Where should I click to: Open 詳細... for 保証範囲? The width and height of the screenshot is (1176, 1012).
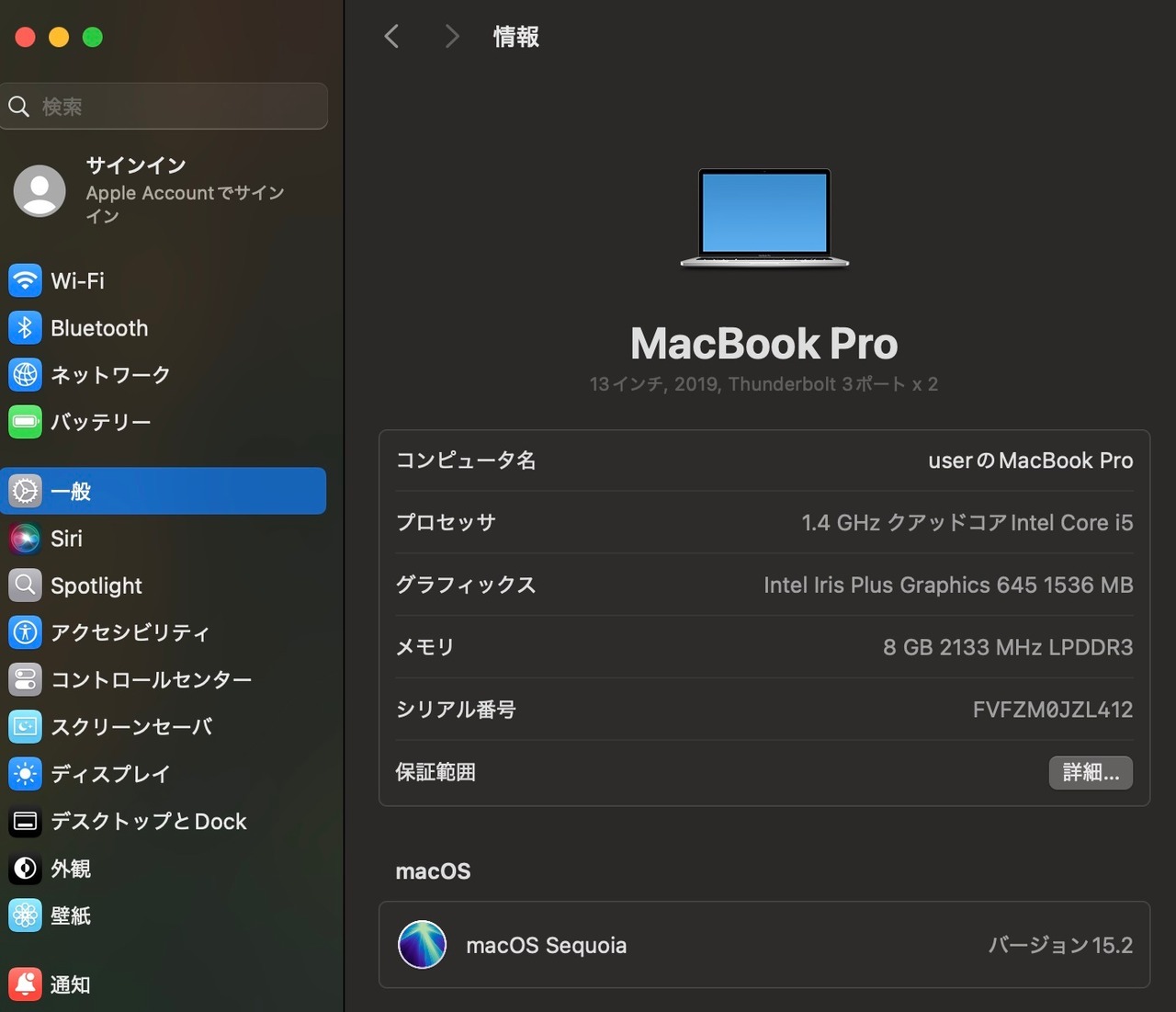point(1091,772)
